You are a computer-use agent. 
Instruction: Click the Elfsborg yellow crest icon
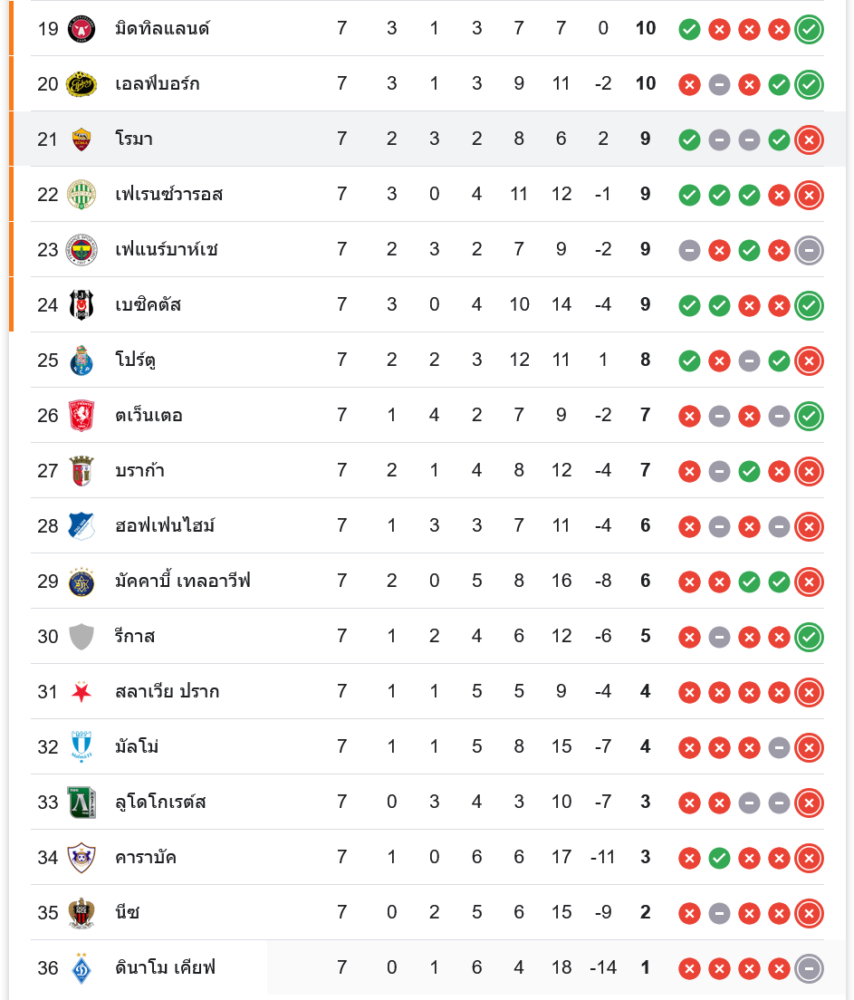(81, 84)
